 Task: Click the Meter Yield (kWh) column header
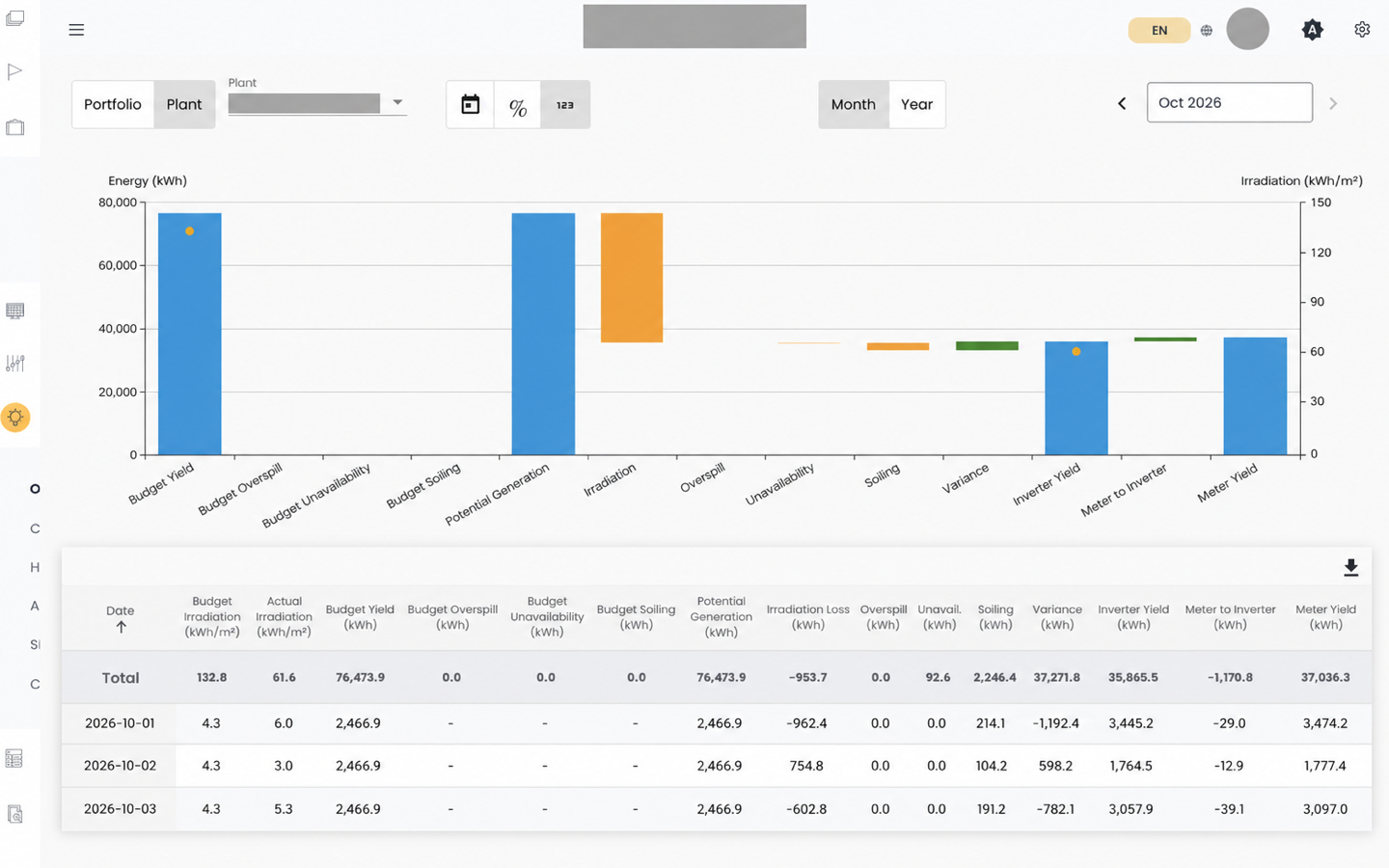tap(1325, 617)
